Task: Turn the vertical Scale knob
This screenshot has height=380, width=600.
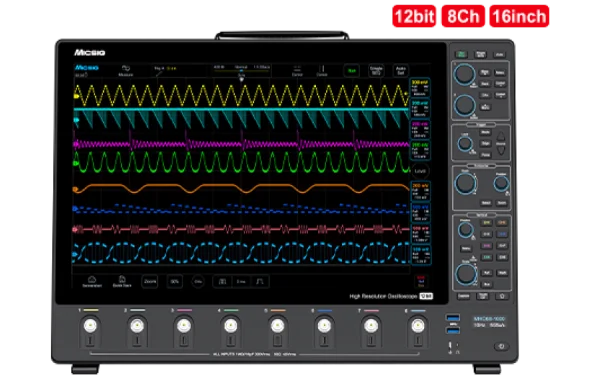Action: [x=466, y=274]
